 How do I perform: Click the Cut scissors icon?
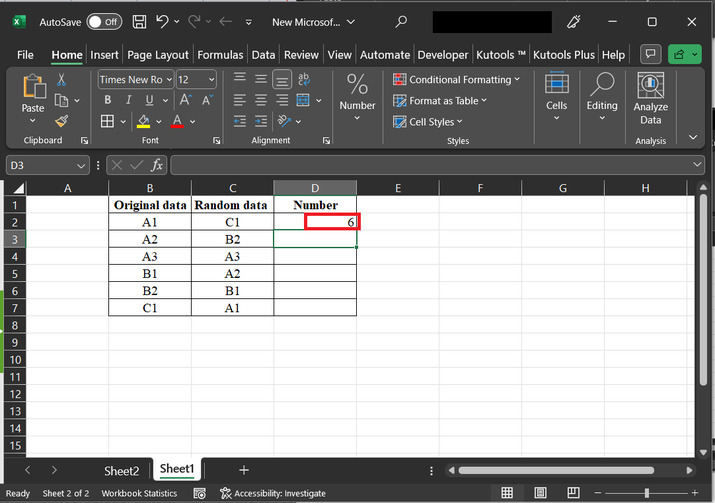tap(61, 79)
